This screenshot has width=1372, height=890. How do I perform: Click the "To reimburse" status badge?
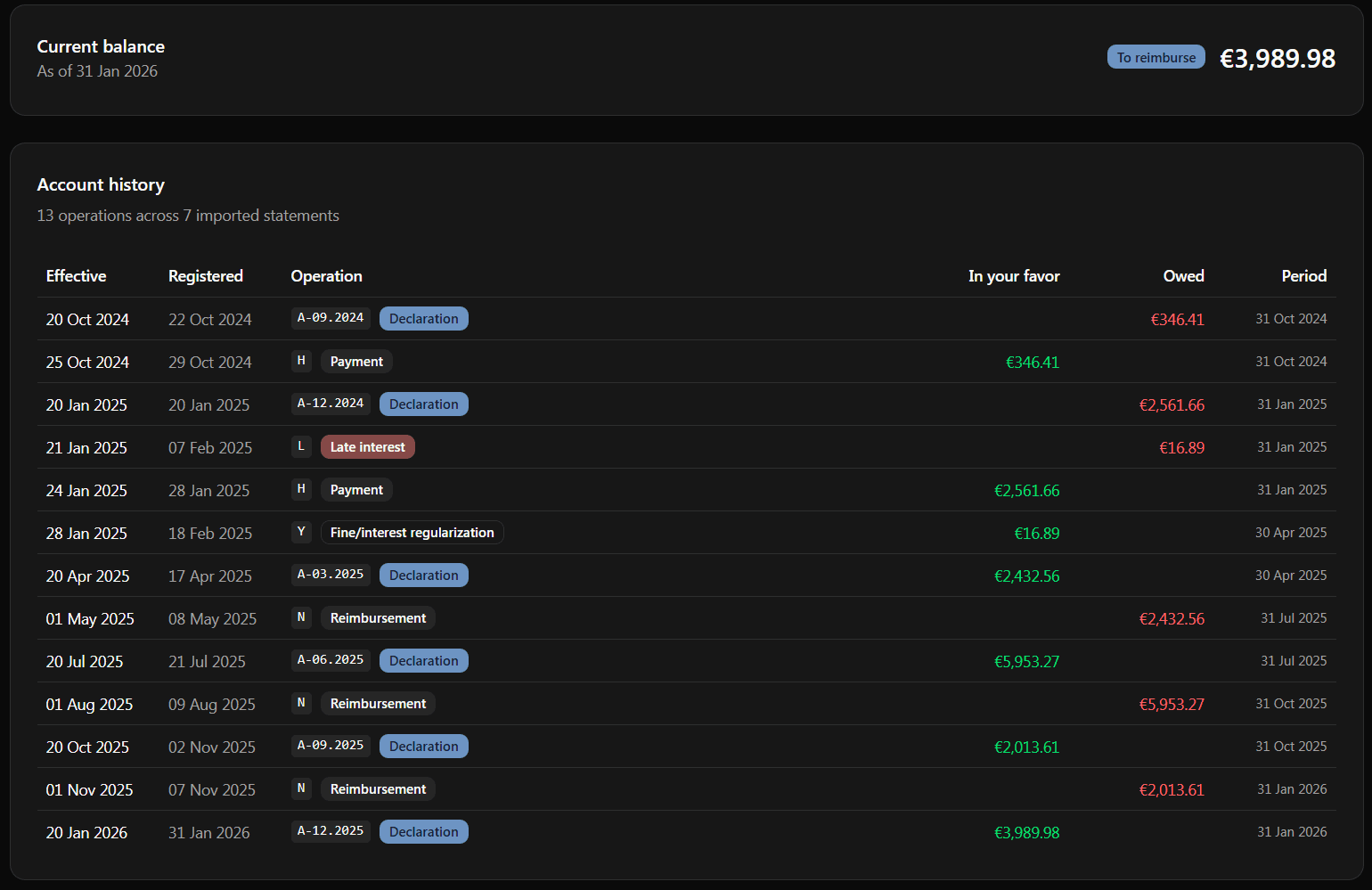1156,57
